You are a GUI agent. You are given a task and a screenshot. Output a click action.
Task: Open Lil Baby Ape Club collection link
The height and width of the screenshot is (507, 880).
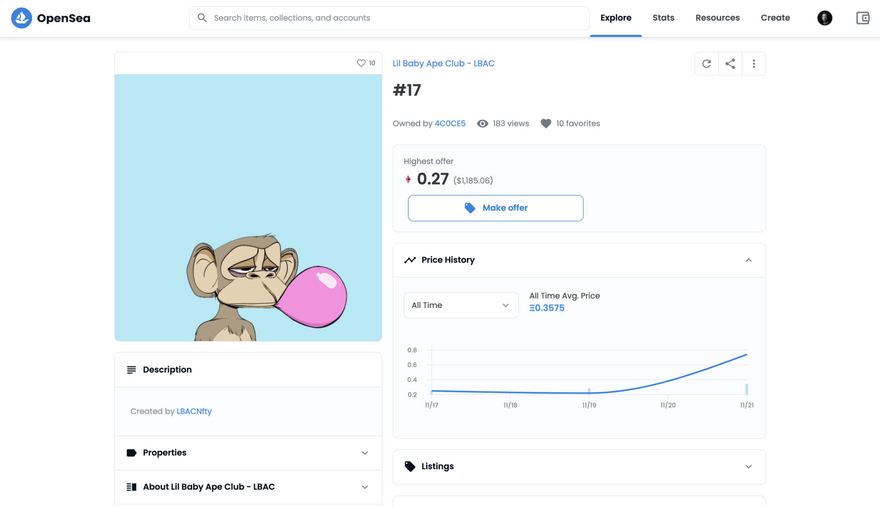[x=443, y=63]
